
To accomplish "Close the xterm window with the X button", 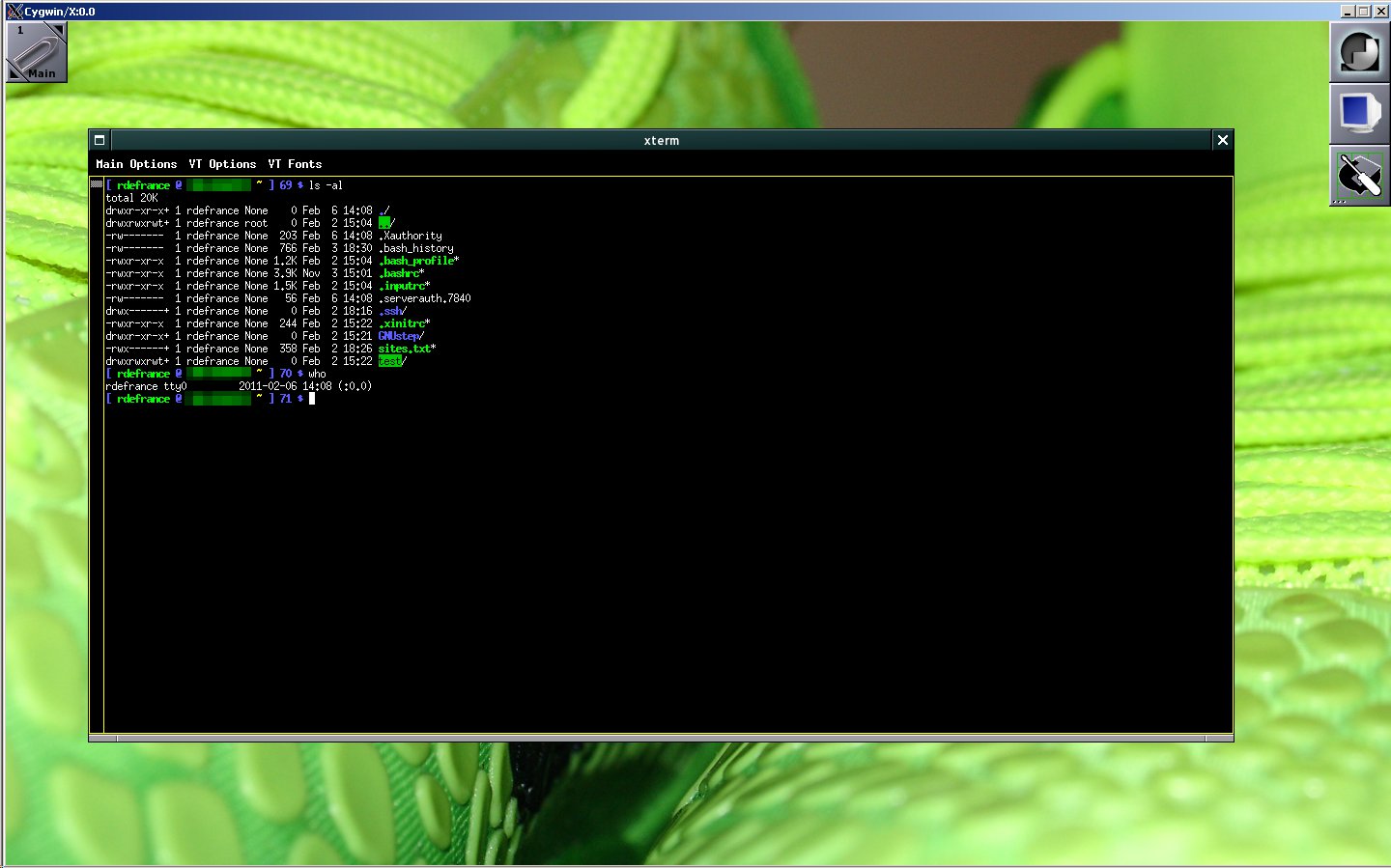I will tap(1223, 140).
